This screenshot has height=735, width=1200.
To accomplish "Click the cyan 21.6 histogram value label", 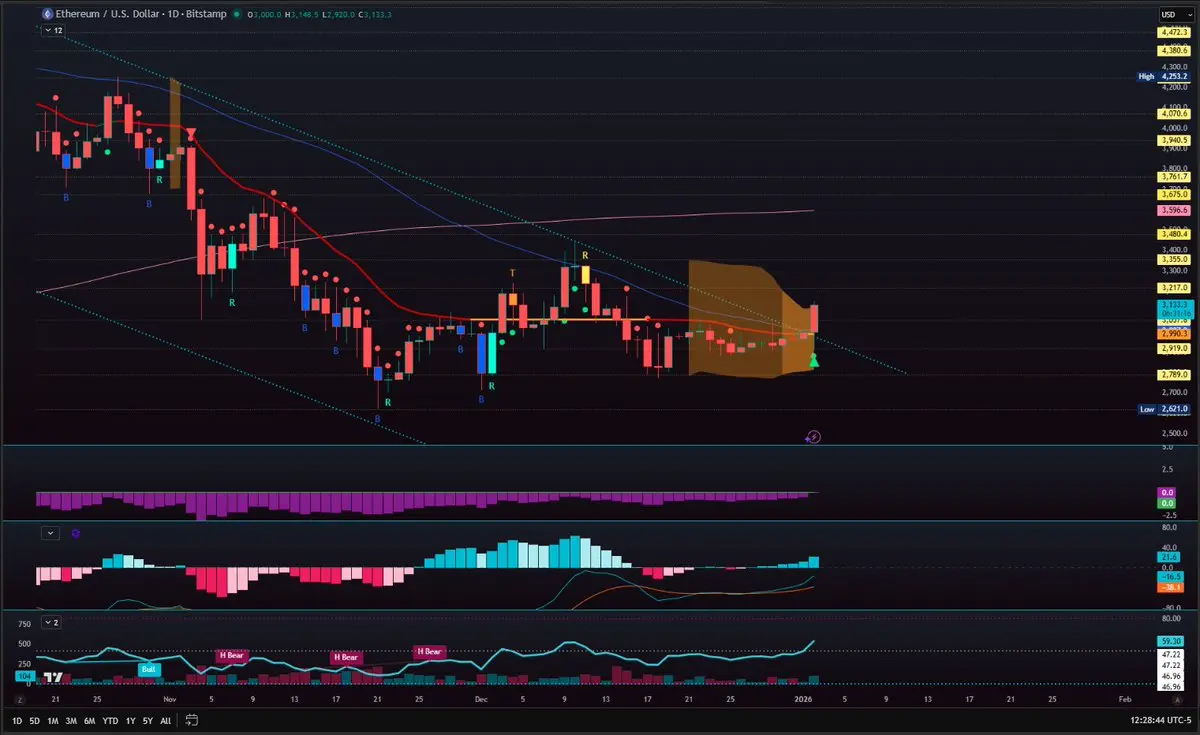I will 1167,557.
